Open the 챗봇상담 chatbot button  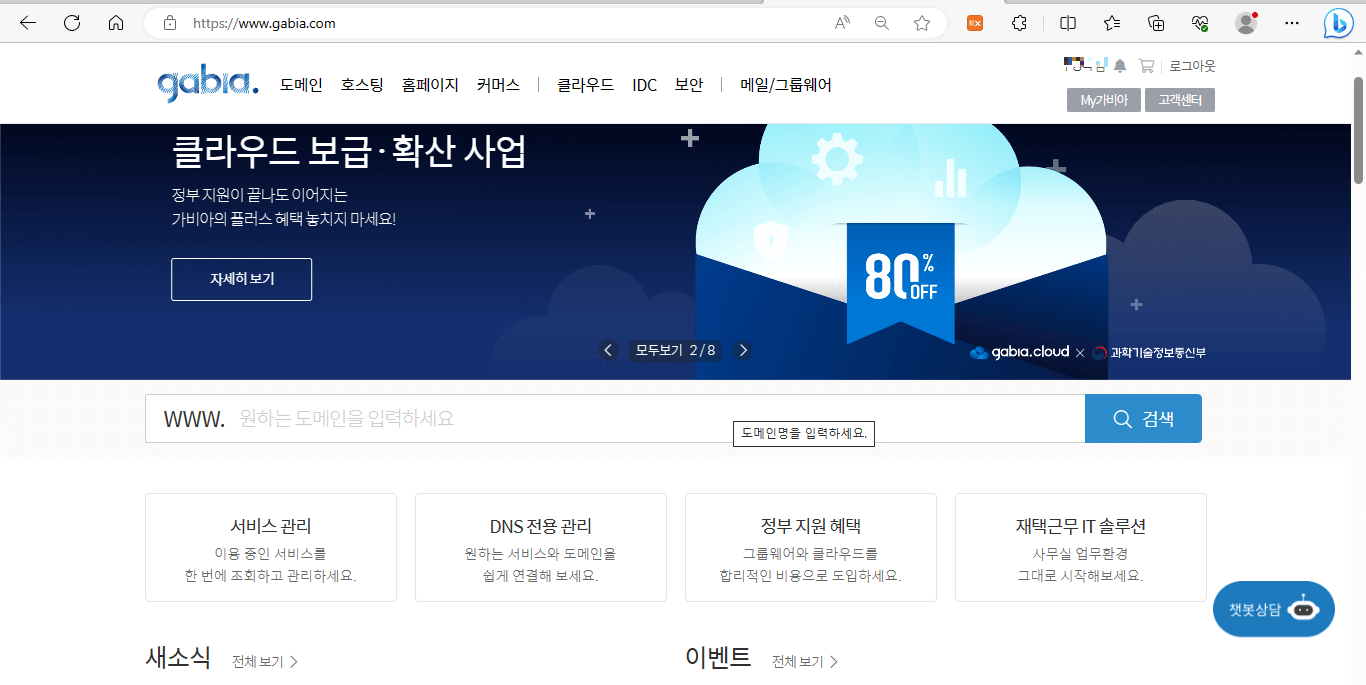tap(1274, 609)
